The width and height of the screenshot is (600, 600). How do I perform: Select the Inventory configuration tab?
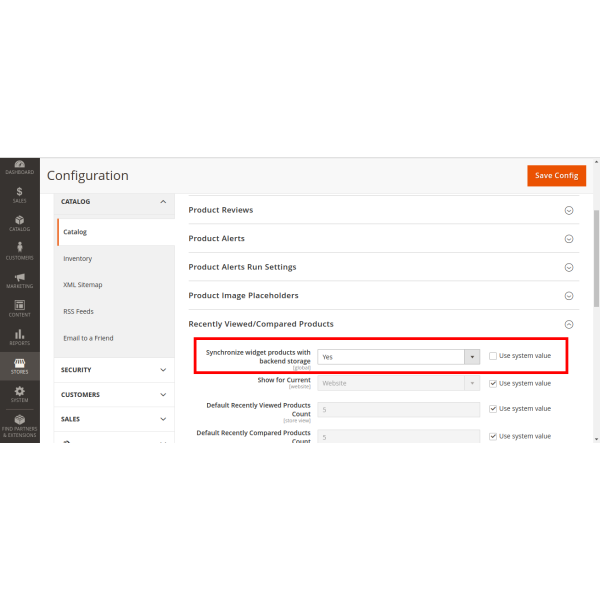pyautogui.click(x=78, y=259)
